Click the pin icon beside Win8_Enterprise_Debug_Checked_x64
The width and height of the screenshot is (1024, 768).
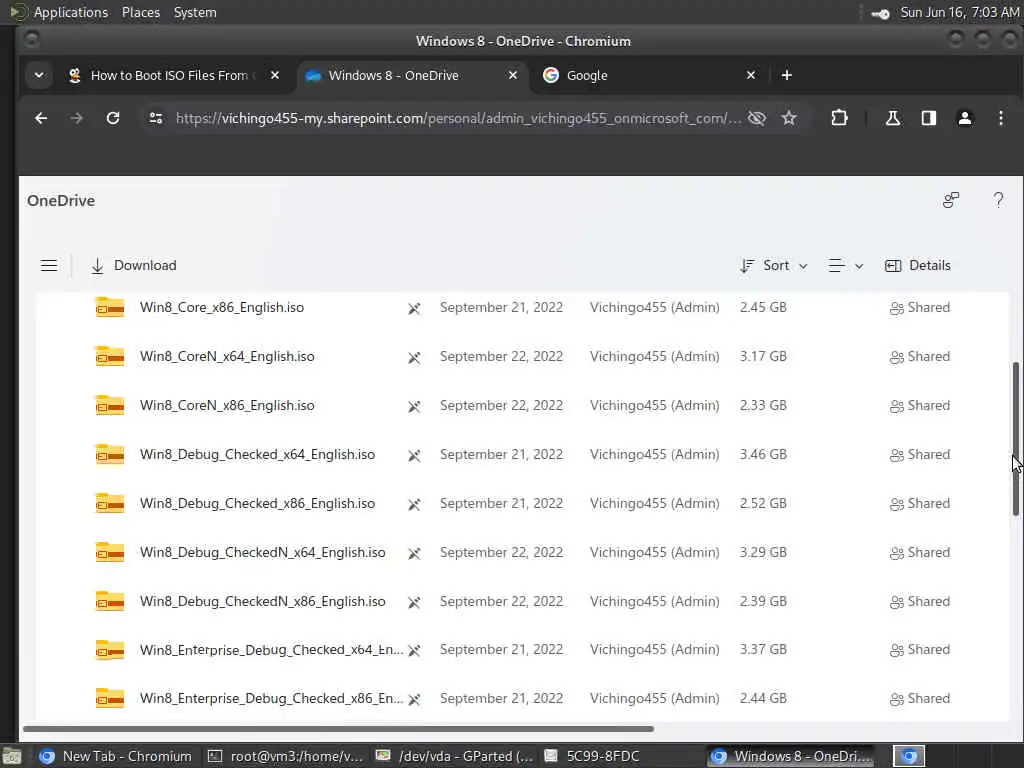pyautogui.click(x=414, y=650)
